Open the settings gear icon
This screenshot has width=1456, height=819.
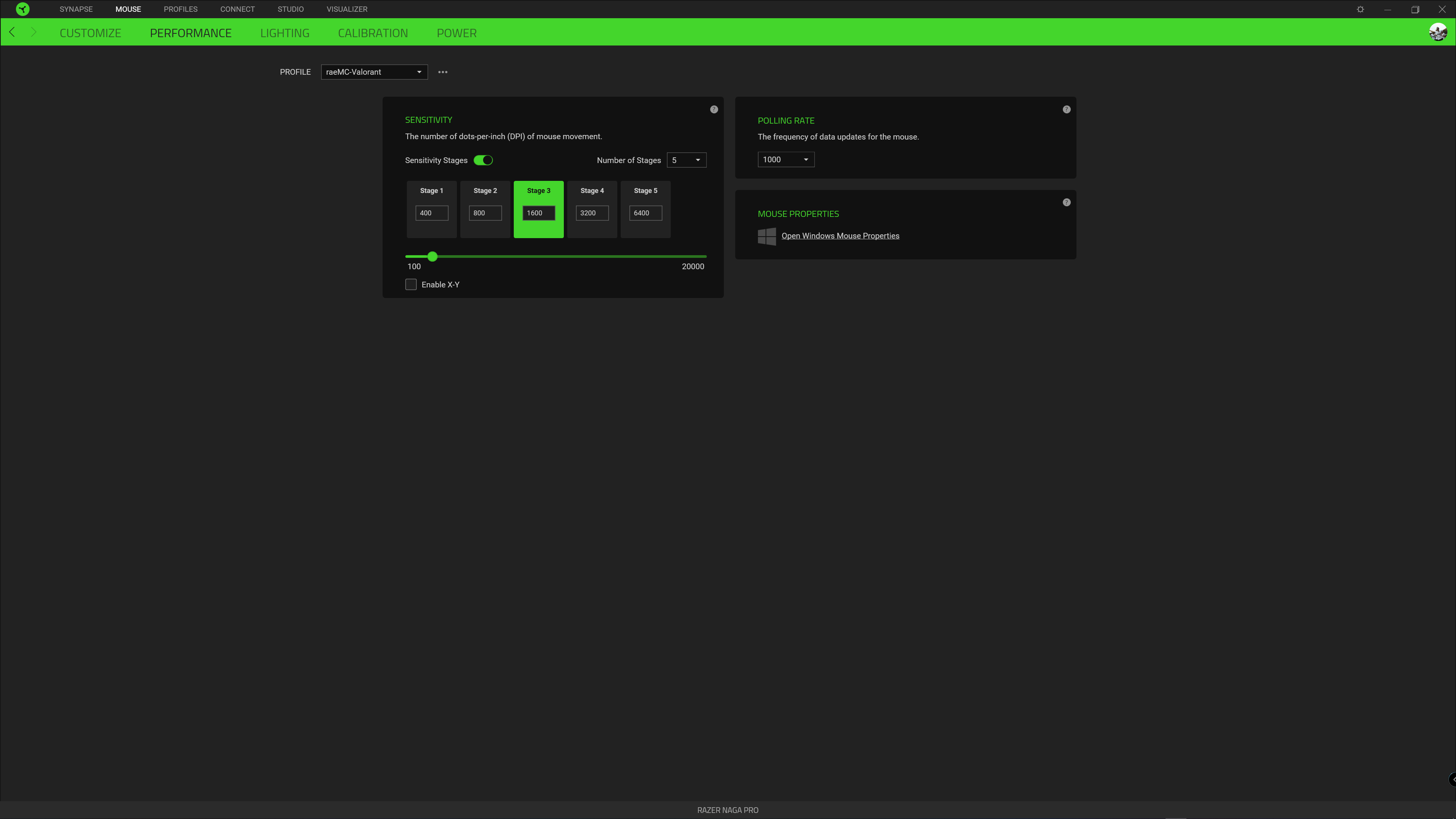tap(1360, 9)
